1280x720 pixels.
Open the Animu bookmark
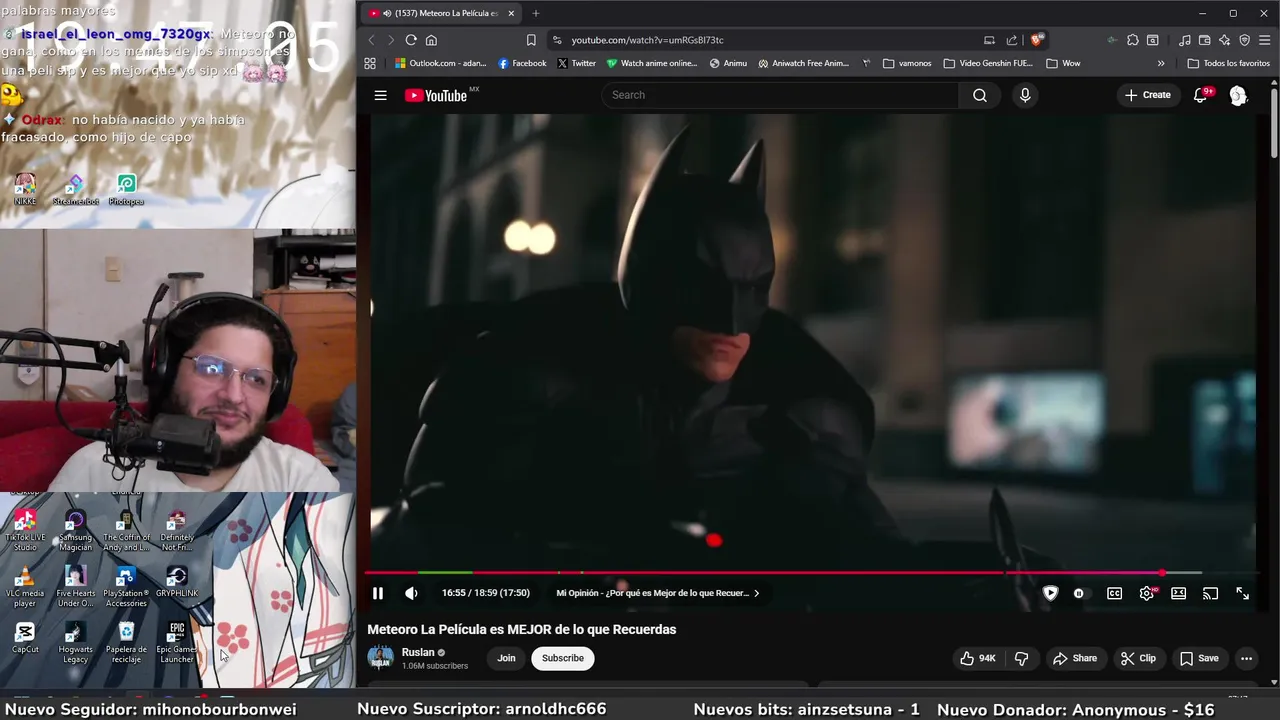pyautogui.click(x=728, y=63)
